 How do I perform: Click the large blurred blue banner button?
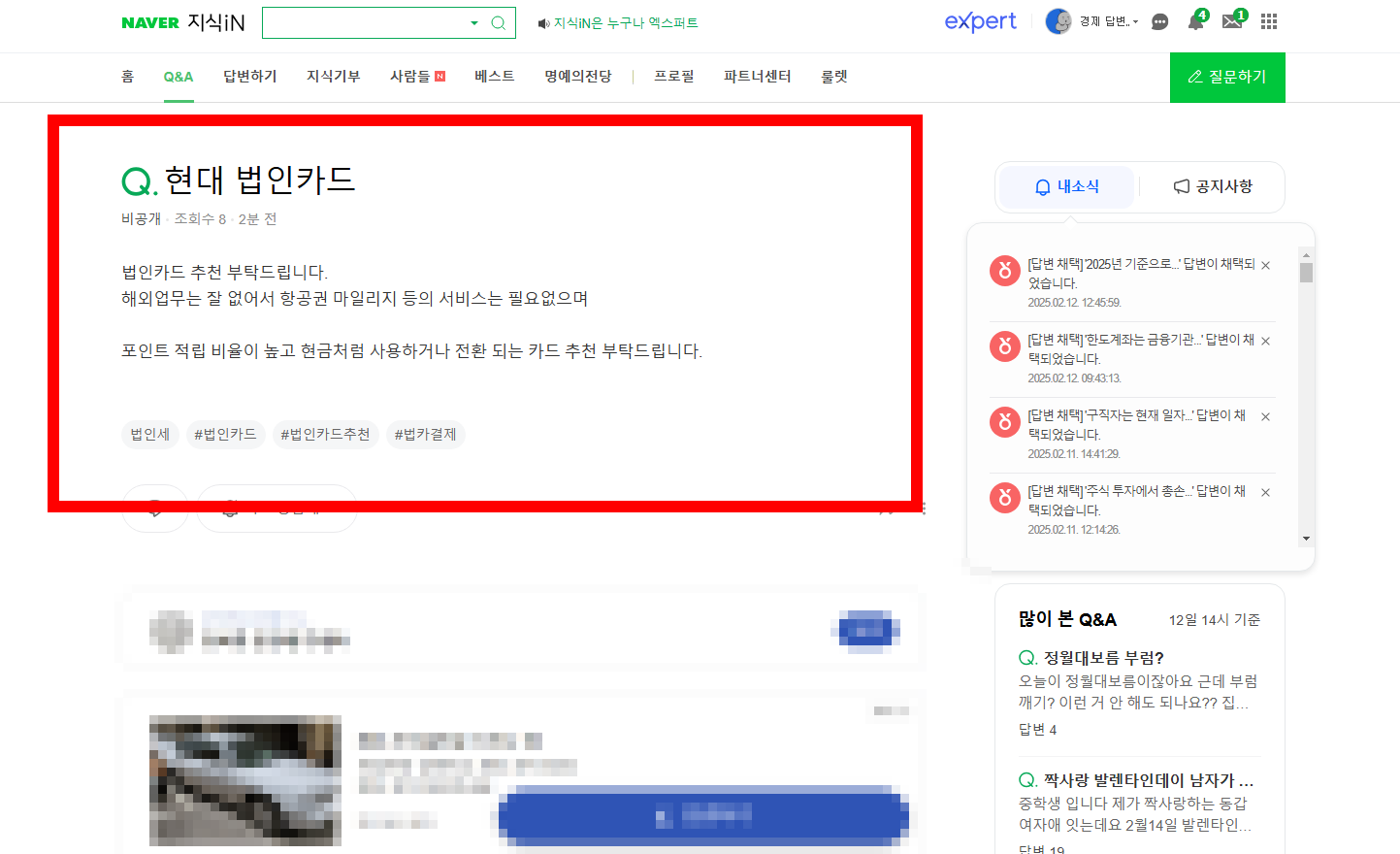tap(703, 815)
